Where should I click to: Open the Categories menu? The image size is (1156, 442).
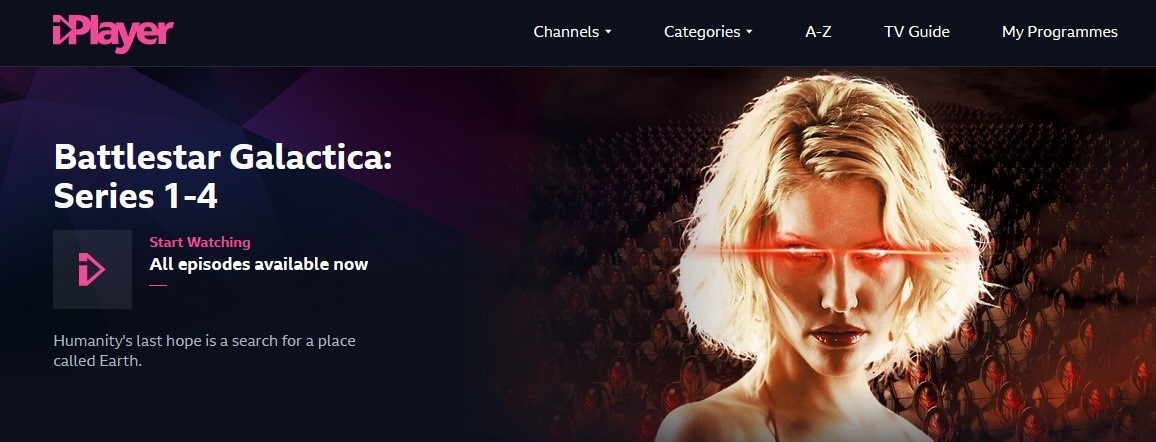[x=708, y=32]
